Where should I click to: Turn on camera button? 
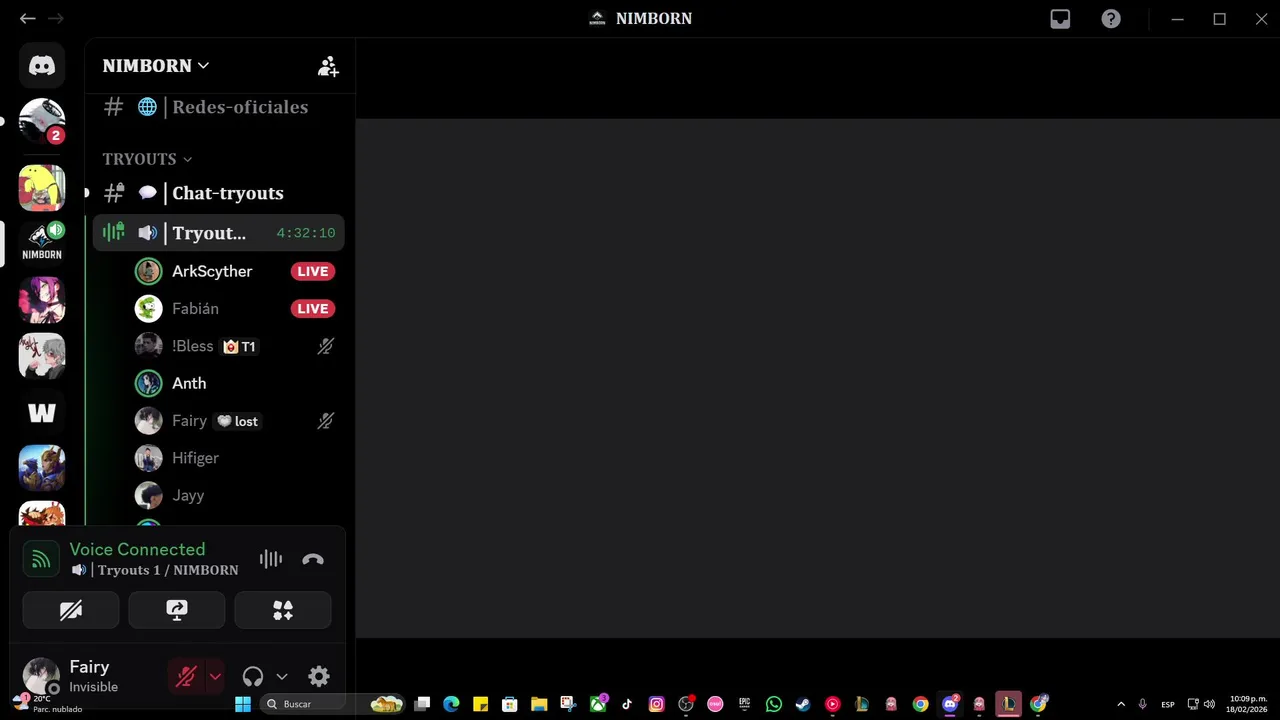(71, 610)
